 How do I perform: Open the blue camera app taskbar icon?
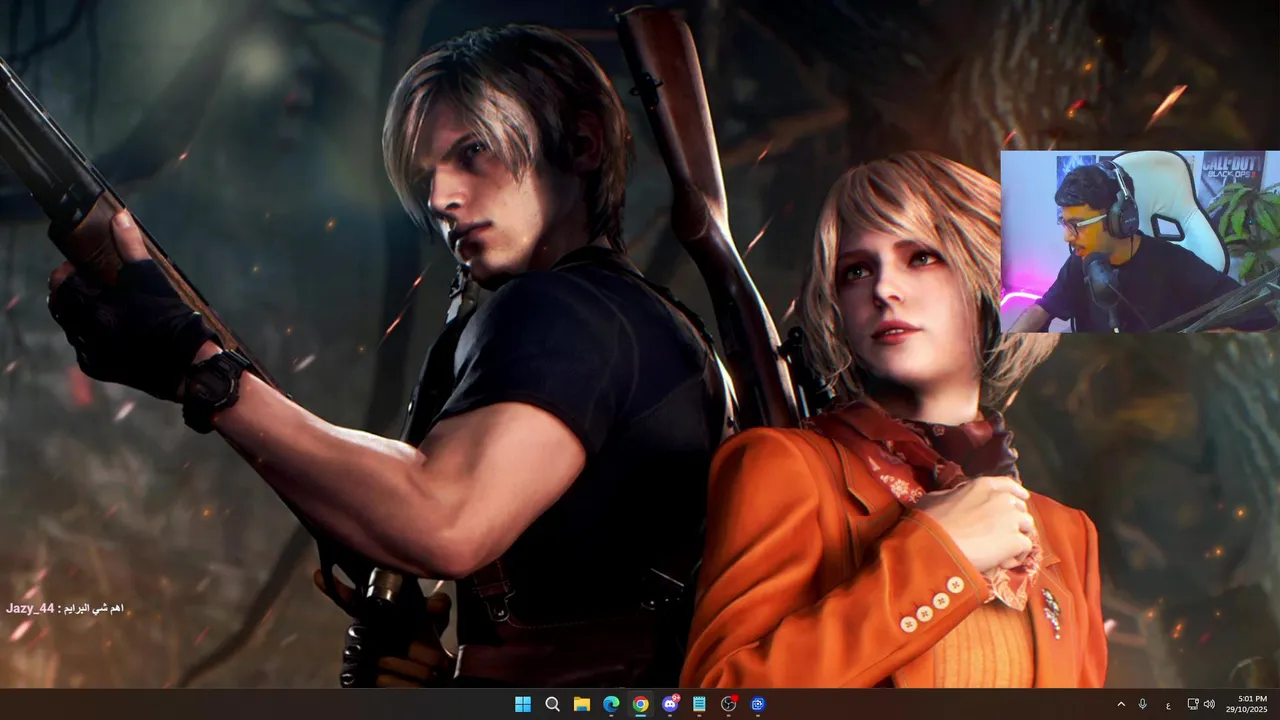pos(758,704)
